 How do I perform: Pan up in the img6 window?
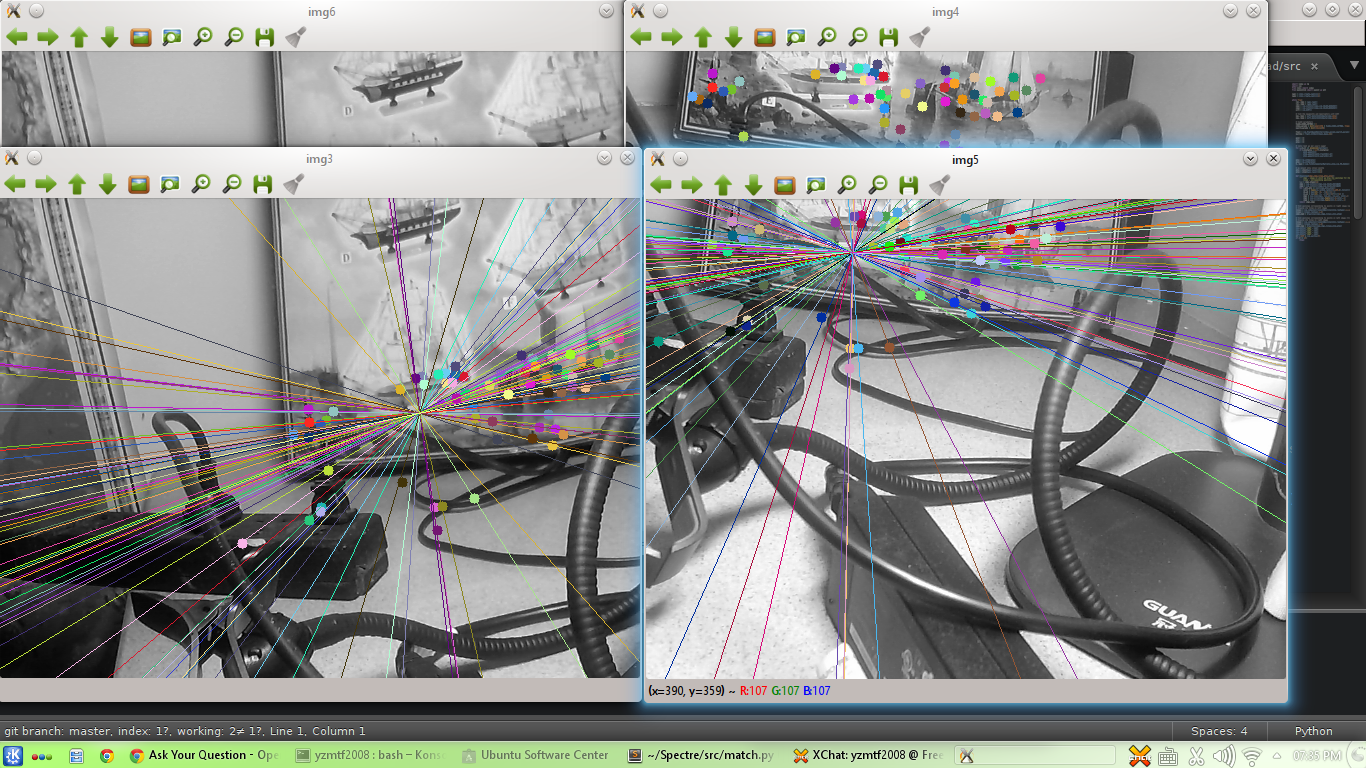pos(79,37)
